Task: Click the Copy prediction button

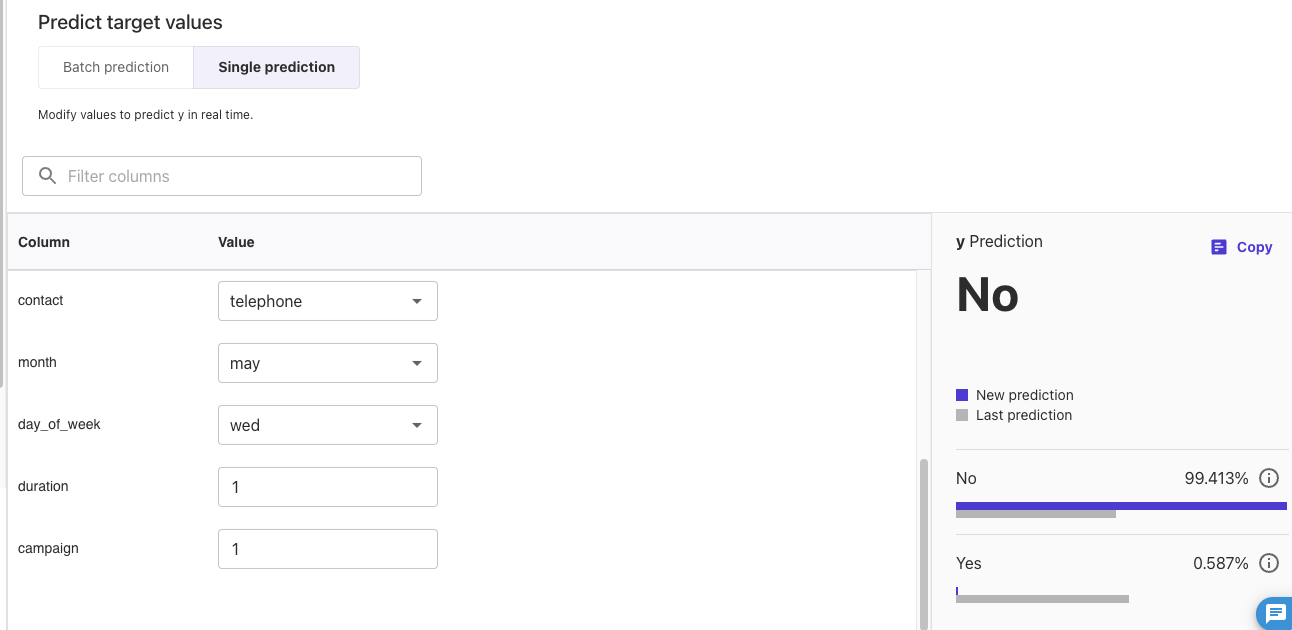Action: [x=1241, y=247]
